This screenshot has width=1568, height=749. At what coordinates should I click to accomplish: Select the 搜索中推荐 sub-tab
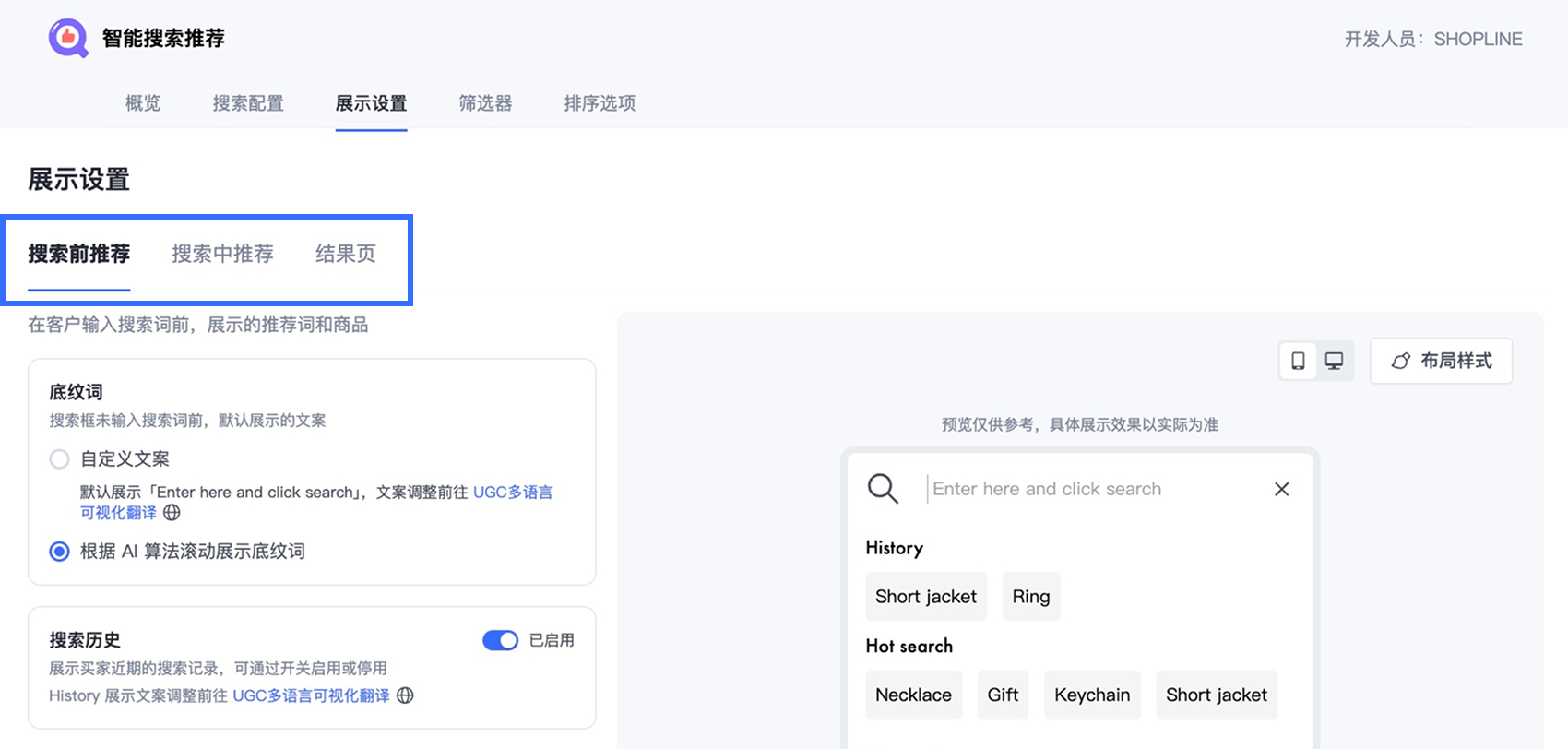pos(222,254)
